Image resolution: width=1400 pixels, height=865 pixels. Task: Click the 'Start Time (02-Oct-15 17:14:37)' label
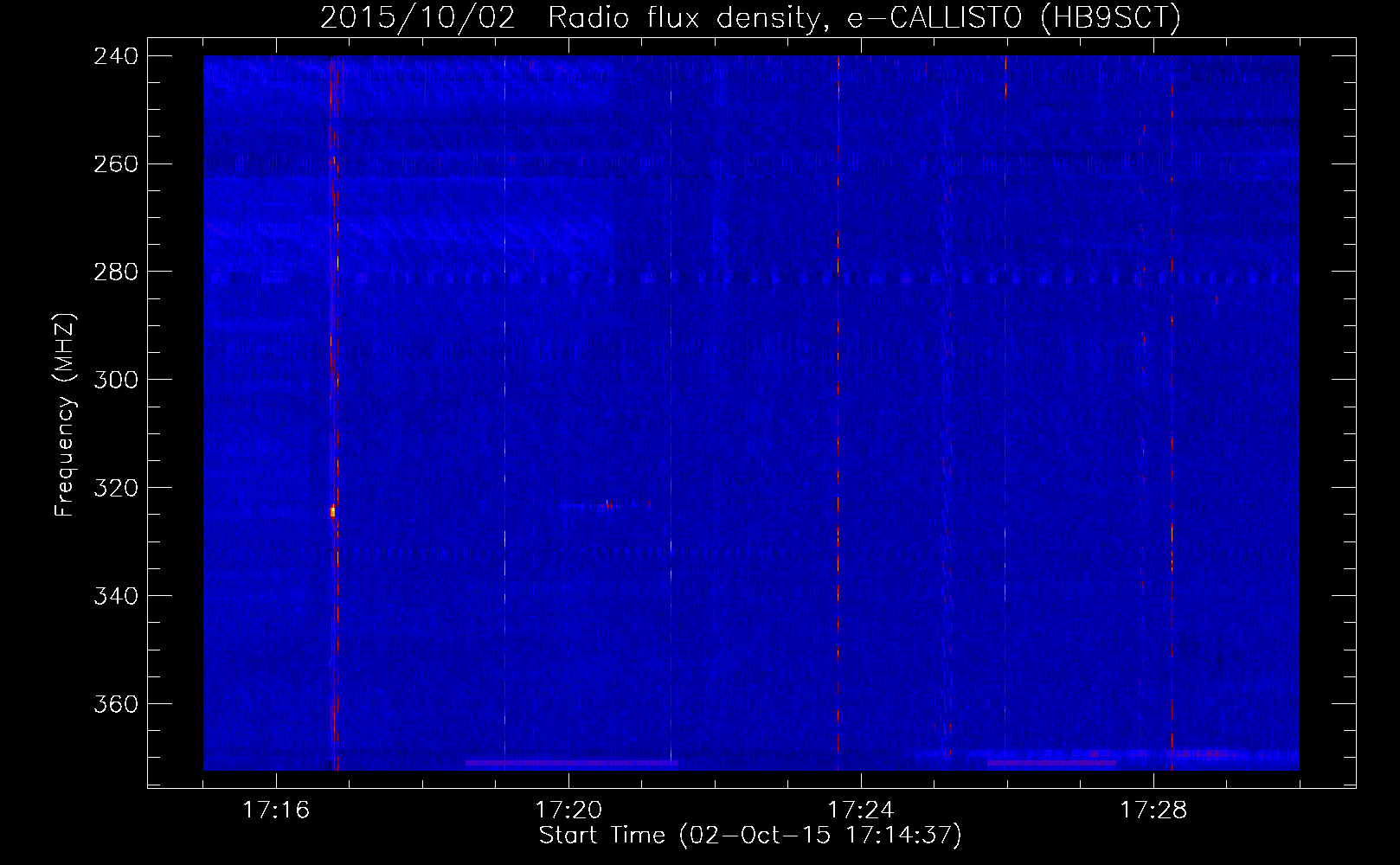coord(750,836)
